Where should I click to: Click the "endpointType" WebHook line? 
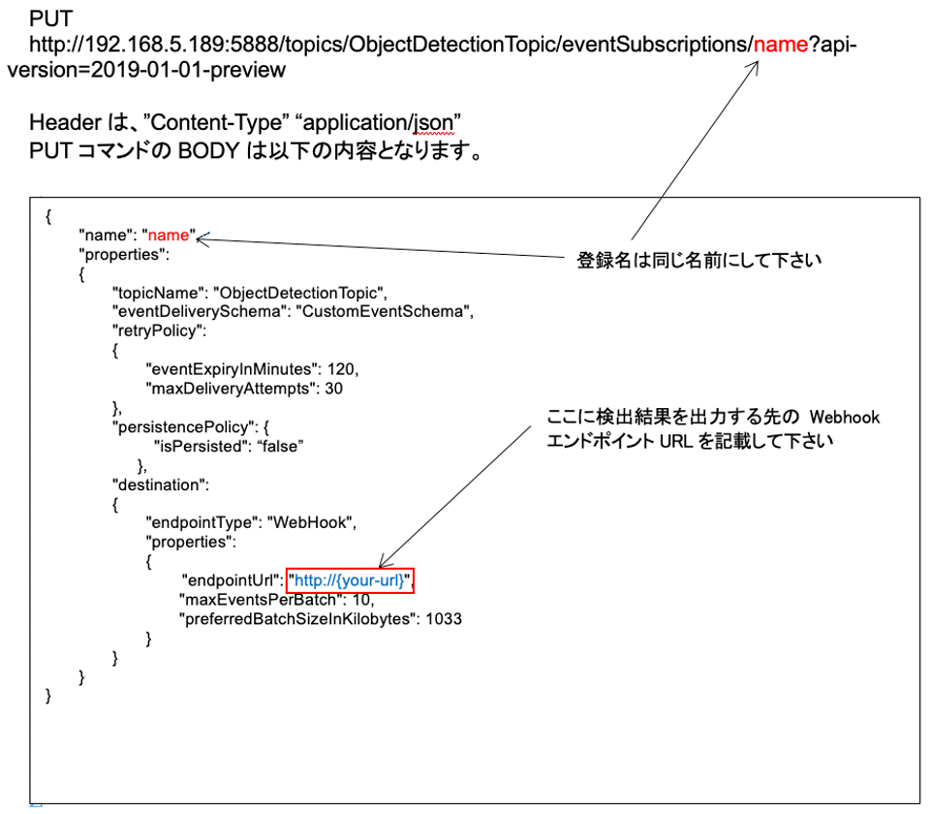click(x=251, y=522)
